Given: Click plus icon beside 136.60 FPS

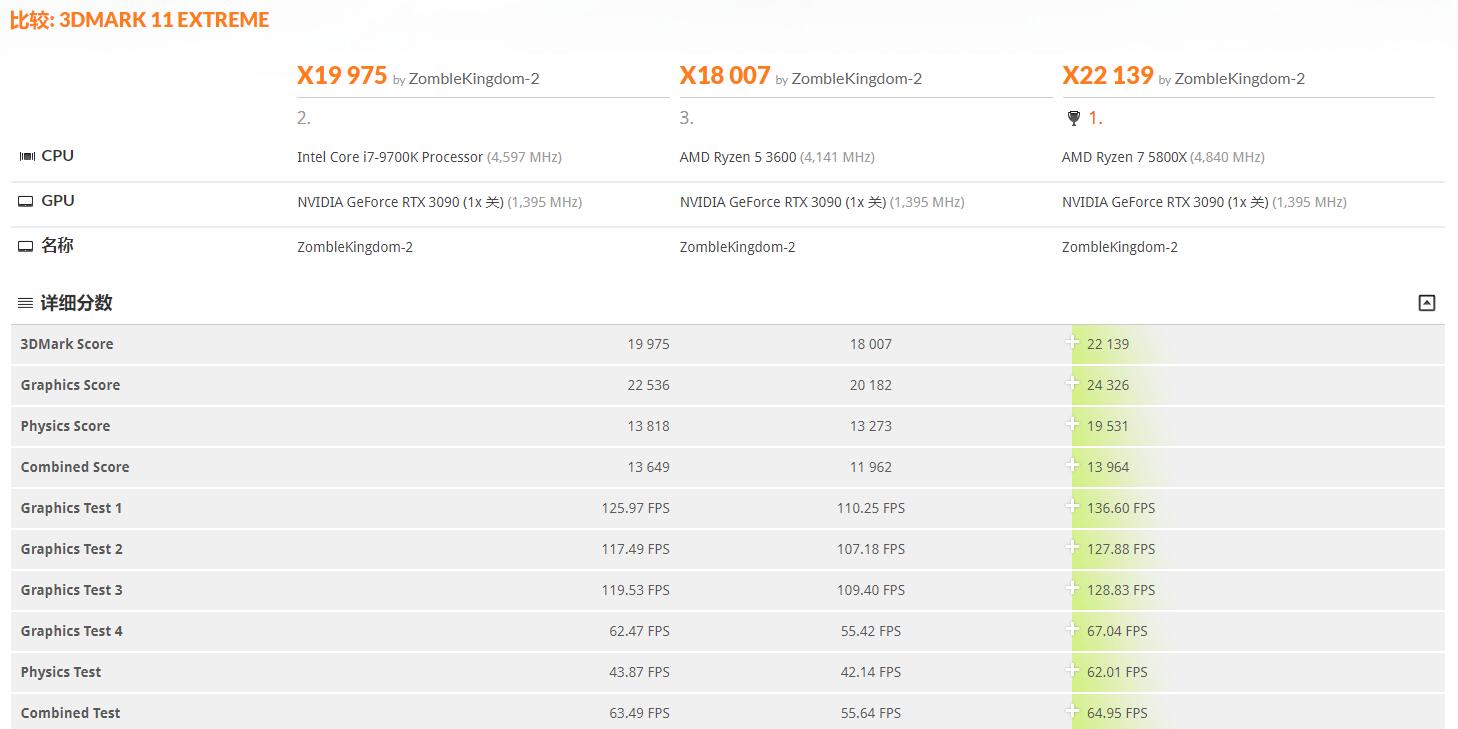Looking at the screenshot, I should pyautogui.click(x=1072, y=506).
